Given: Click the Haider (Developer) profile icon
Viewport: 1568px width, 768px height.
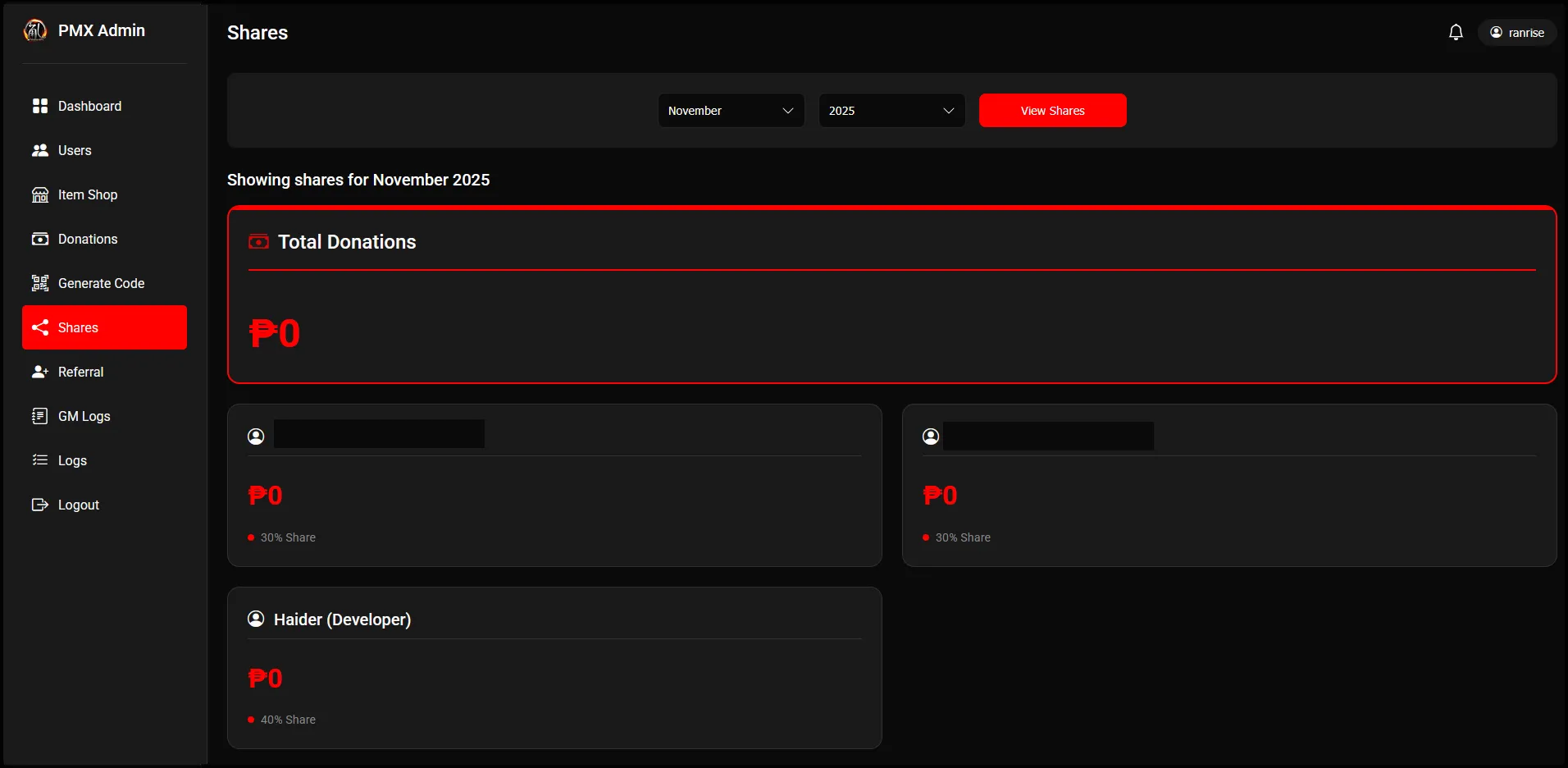Looking at the screenshot, I should coord(256,619).
